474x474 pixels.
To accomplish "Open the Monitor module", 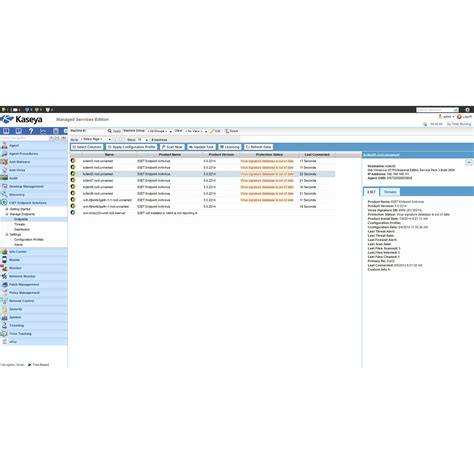I will (x=34, y=268).
